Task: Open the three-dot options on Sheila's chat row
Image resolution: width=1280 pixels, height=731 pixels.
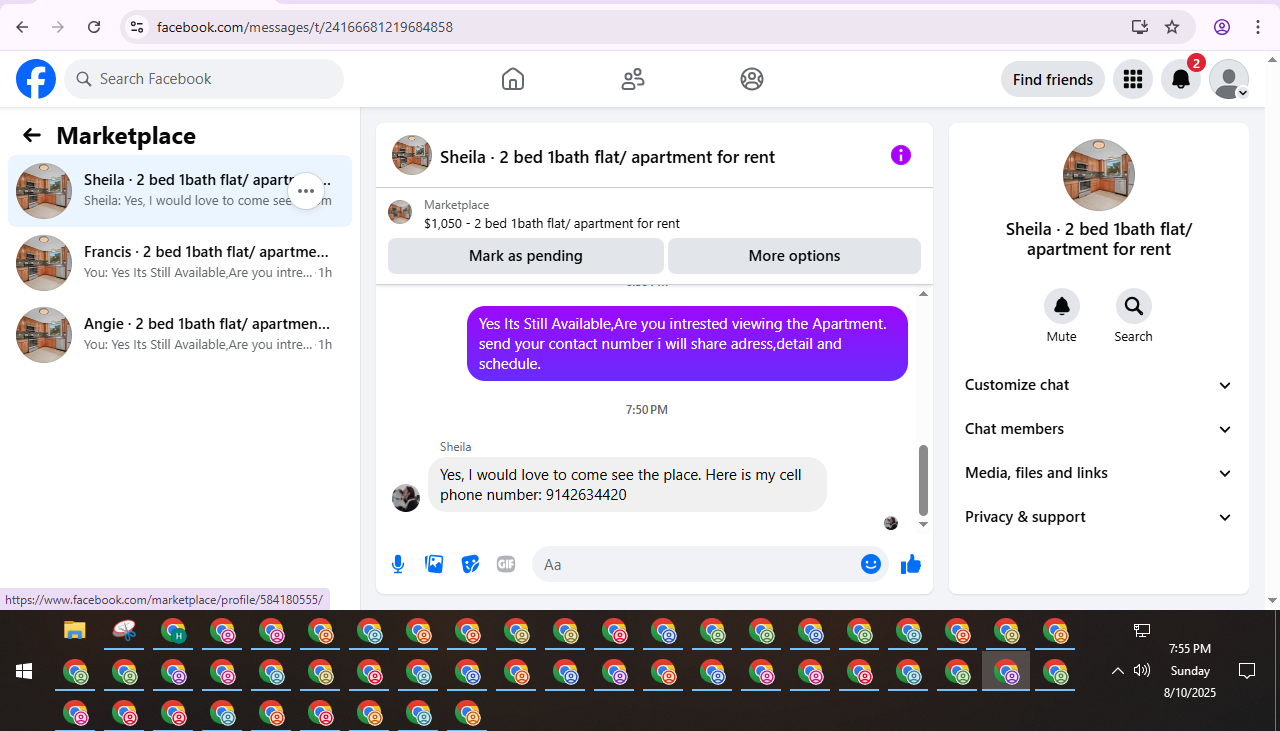Action: (x=306, y=191)
